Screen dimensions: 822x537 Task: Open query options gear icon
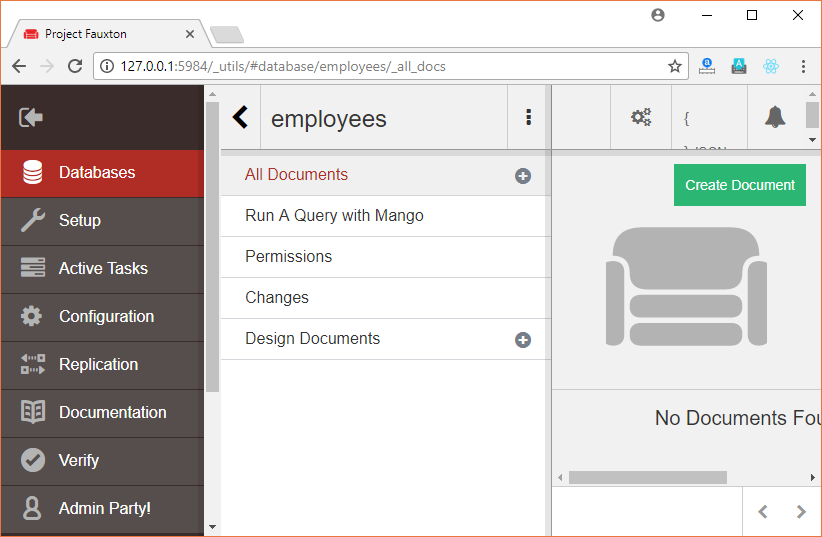coord(641,117)
